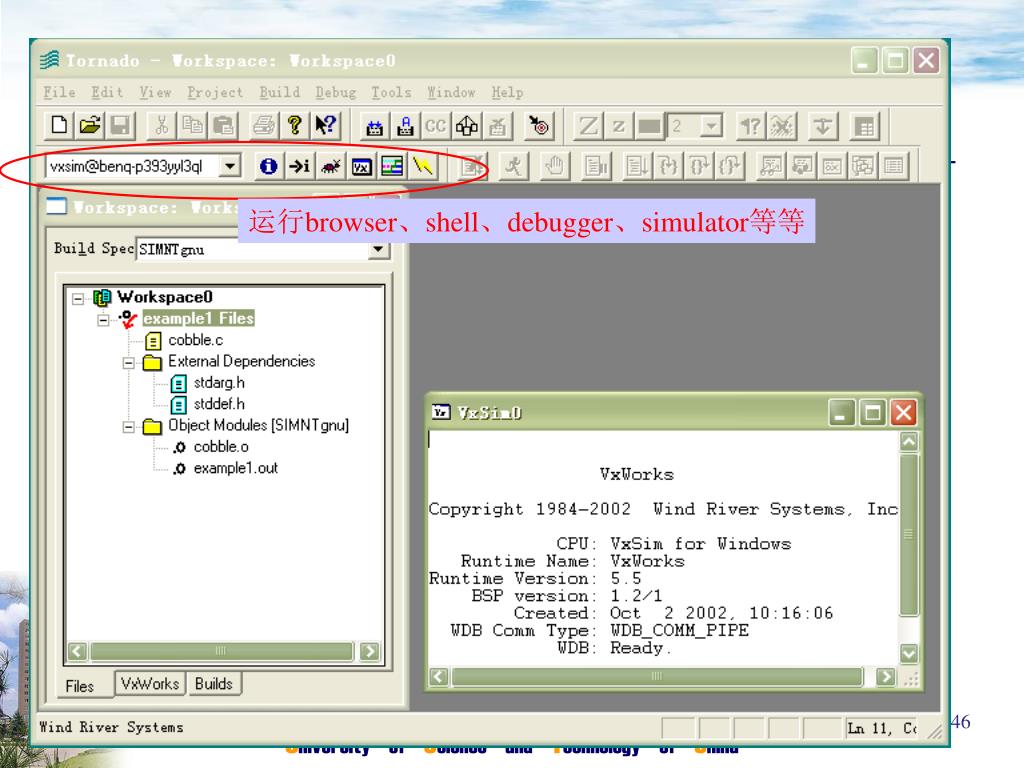Switch to the Files tab

(80, 686)
